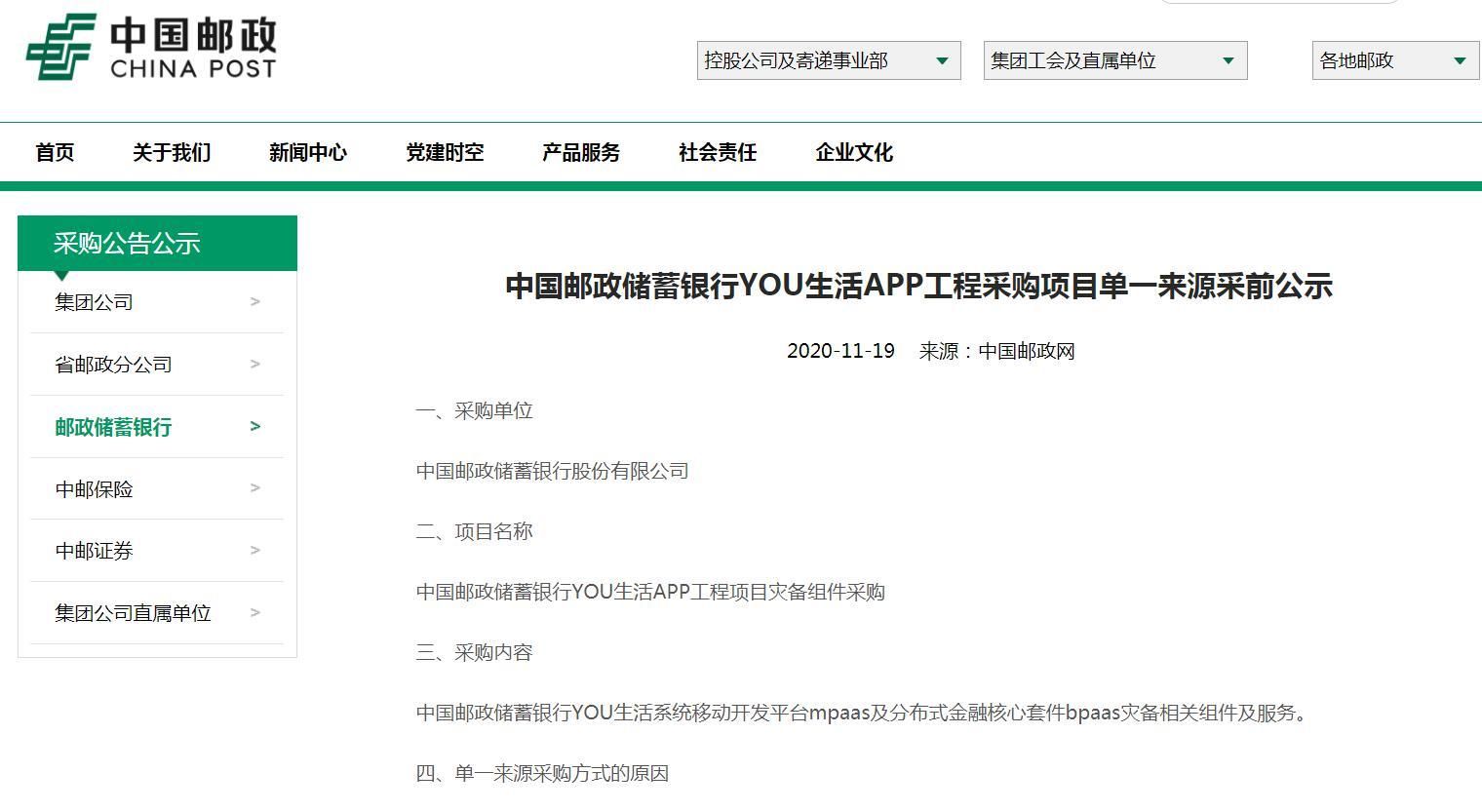
Task: Select 邮政储蓄银行 in sidebar
Action: pos(157,427)
